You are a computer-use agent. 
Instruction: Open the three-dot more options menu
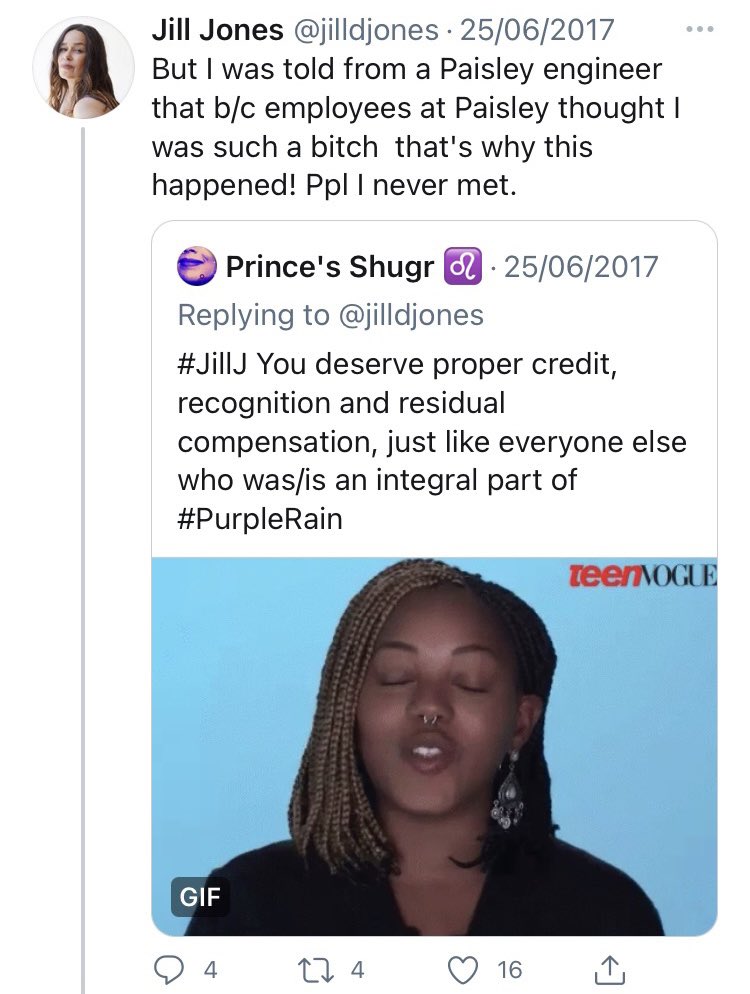700,29
